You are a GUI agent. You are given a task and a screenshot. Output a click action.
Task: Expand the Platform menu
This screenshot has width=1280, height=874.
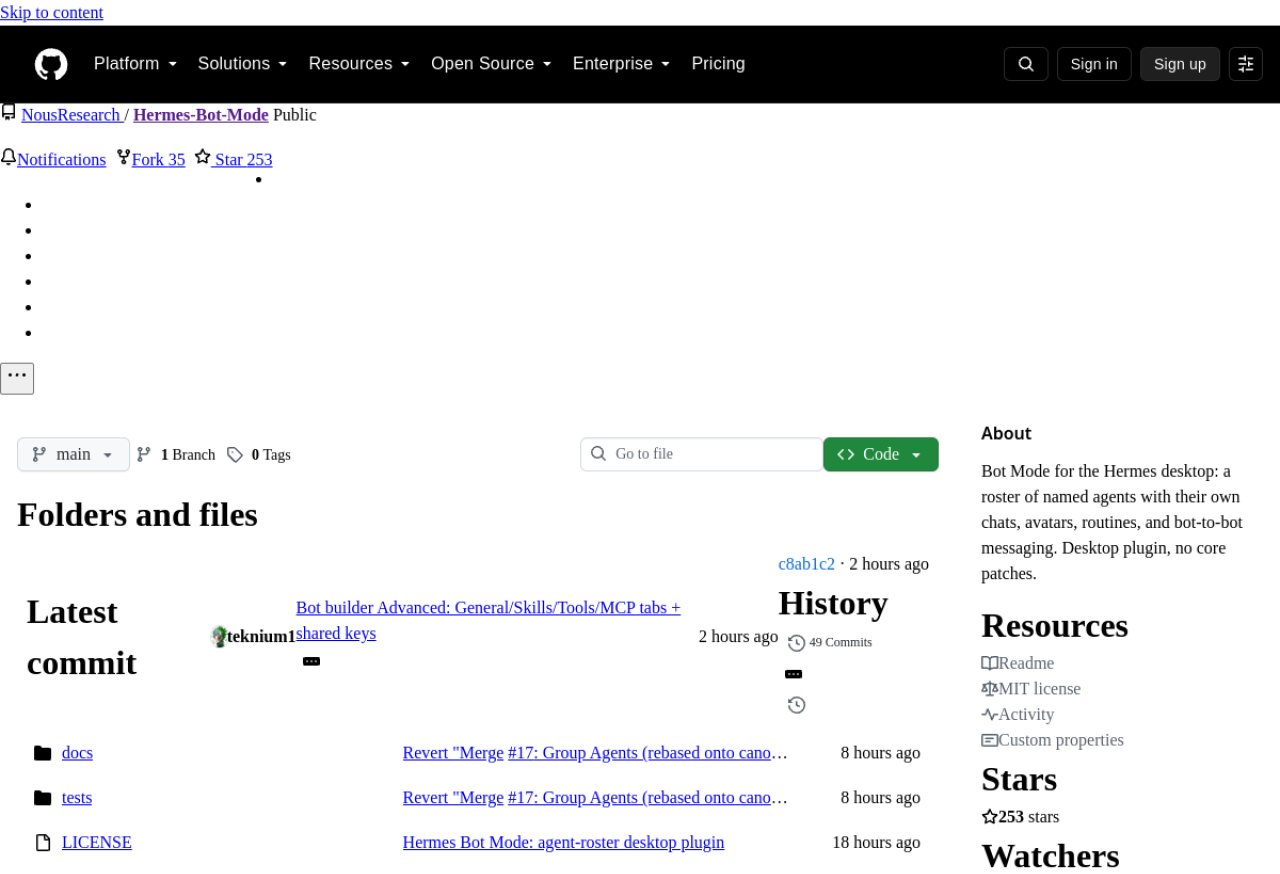[x=135, y=64]
